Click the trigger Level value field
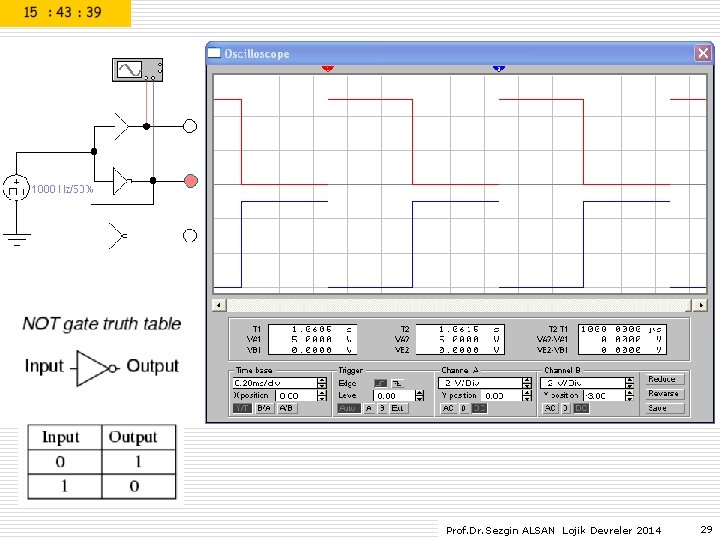 click(394, 395)
